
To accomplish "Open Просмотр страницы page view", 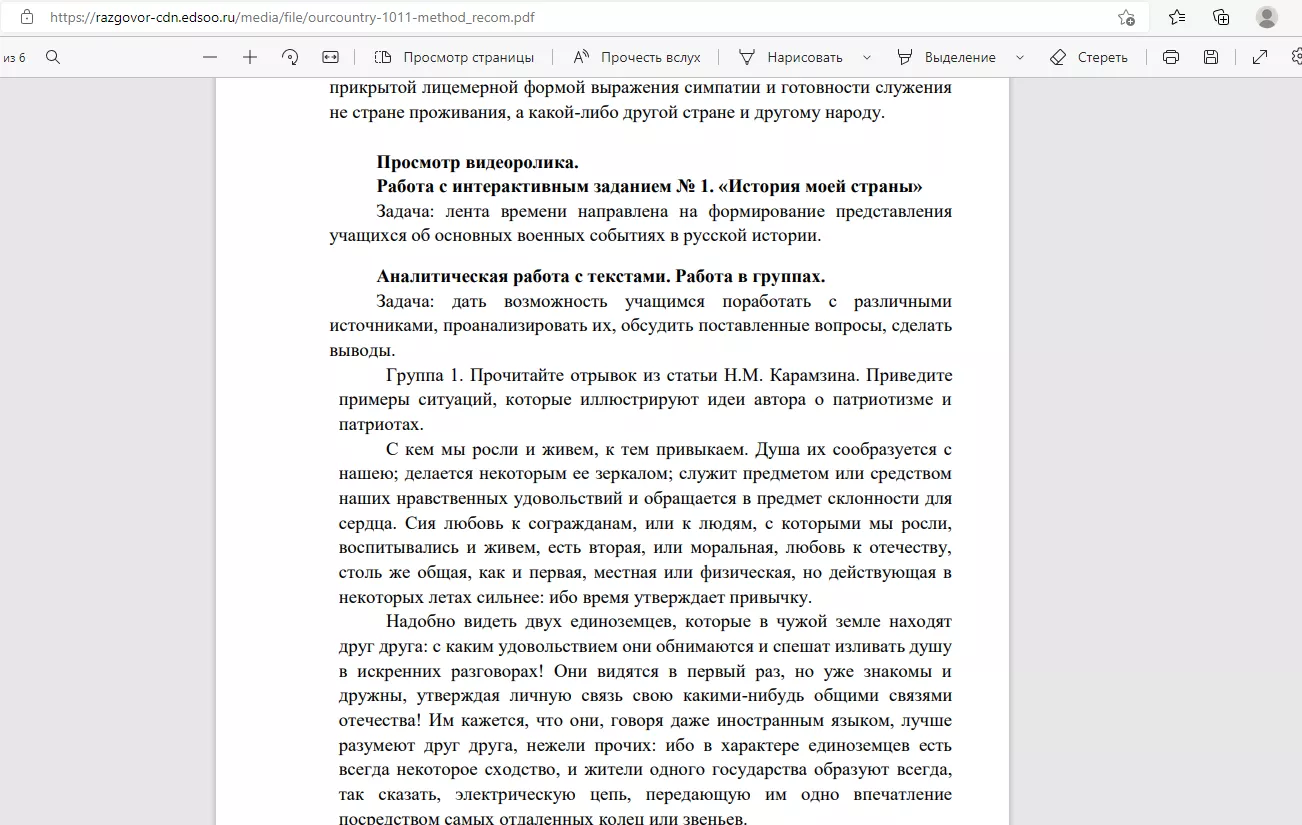I will [455, 57].
